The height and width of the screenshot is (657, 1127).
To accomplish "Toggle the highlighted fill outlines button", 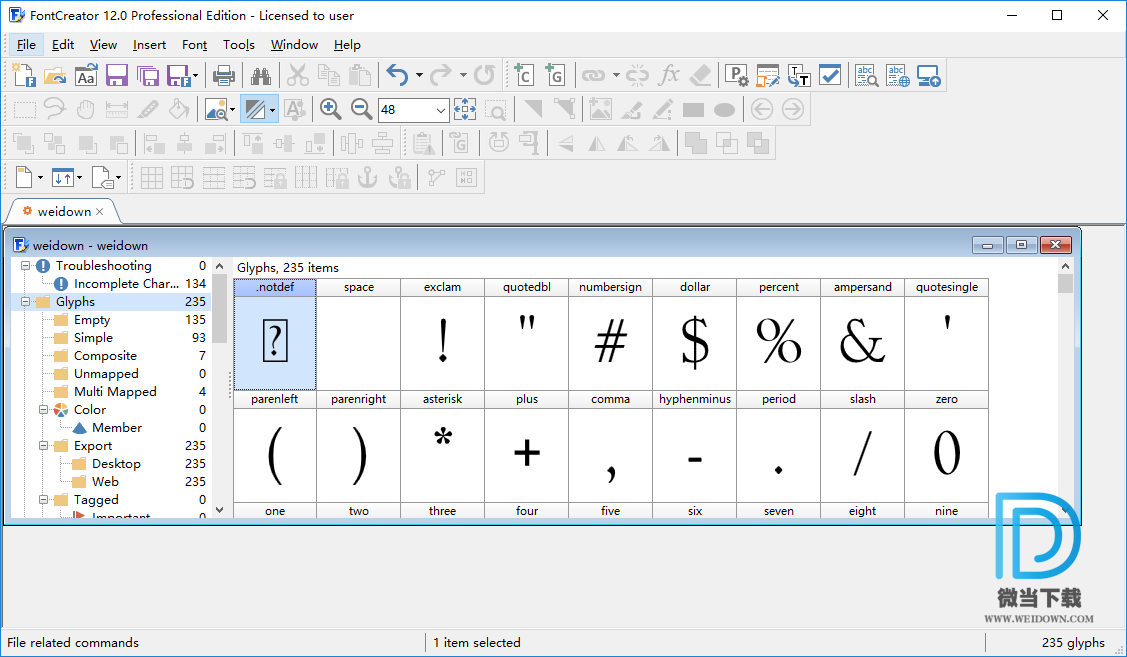I will point(255,110).
